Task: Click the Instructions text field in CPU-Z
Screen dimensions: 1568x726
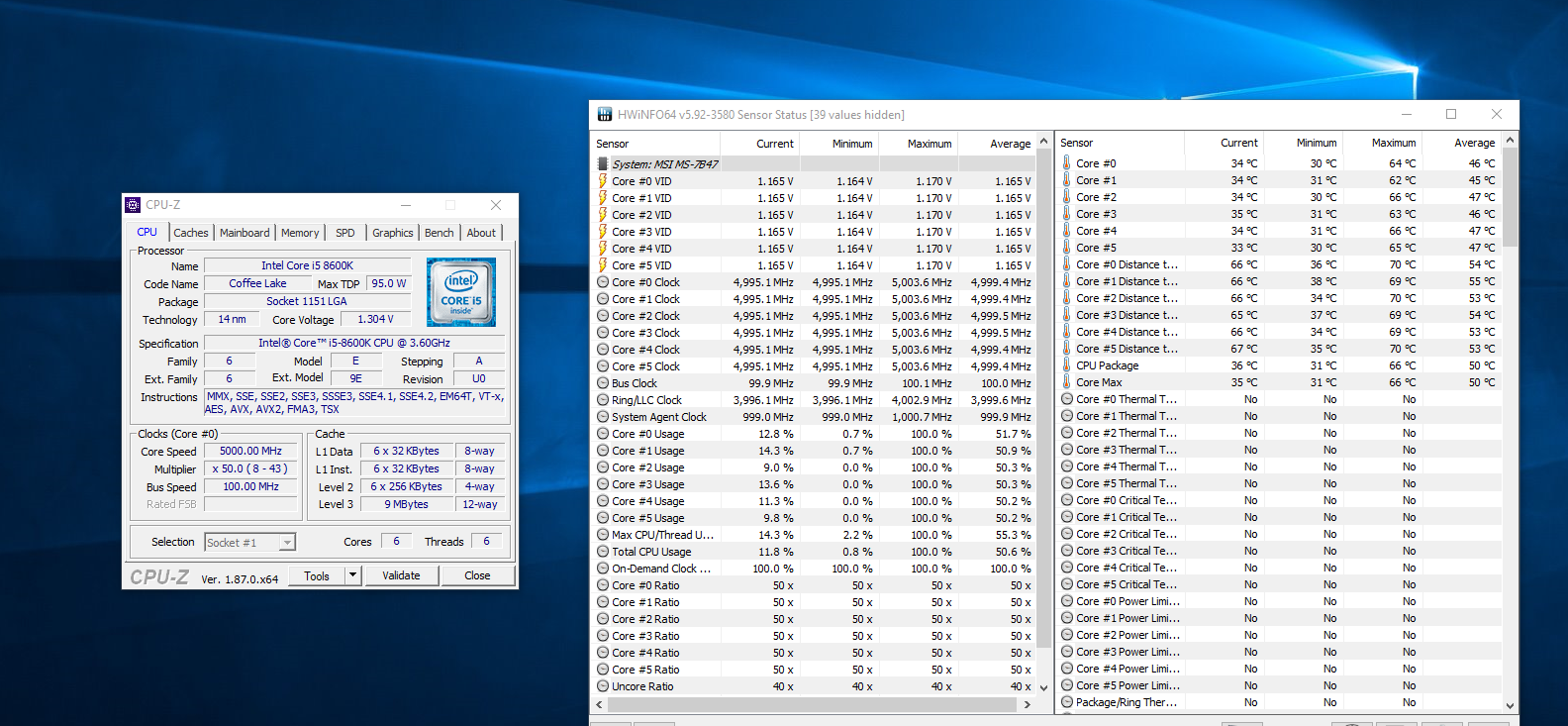Action: point(354,402)
